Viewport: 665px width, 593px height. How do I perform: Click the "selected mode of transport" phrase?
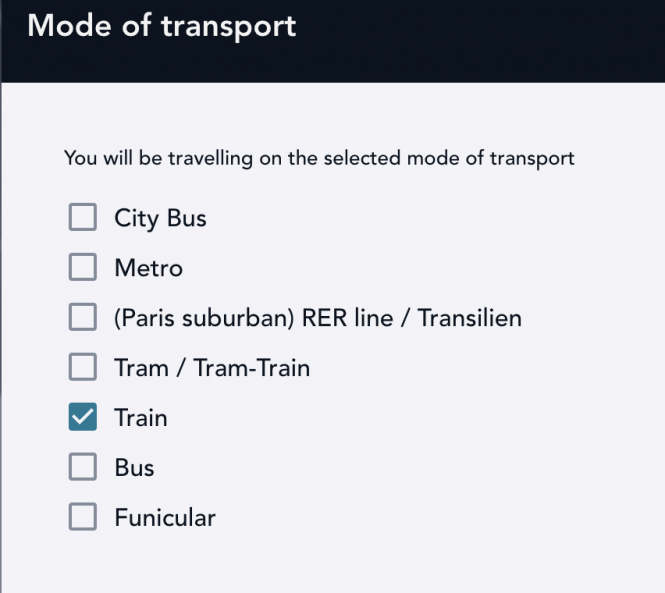(460, 158)
